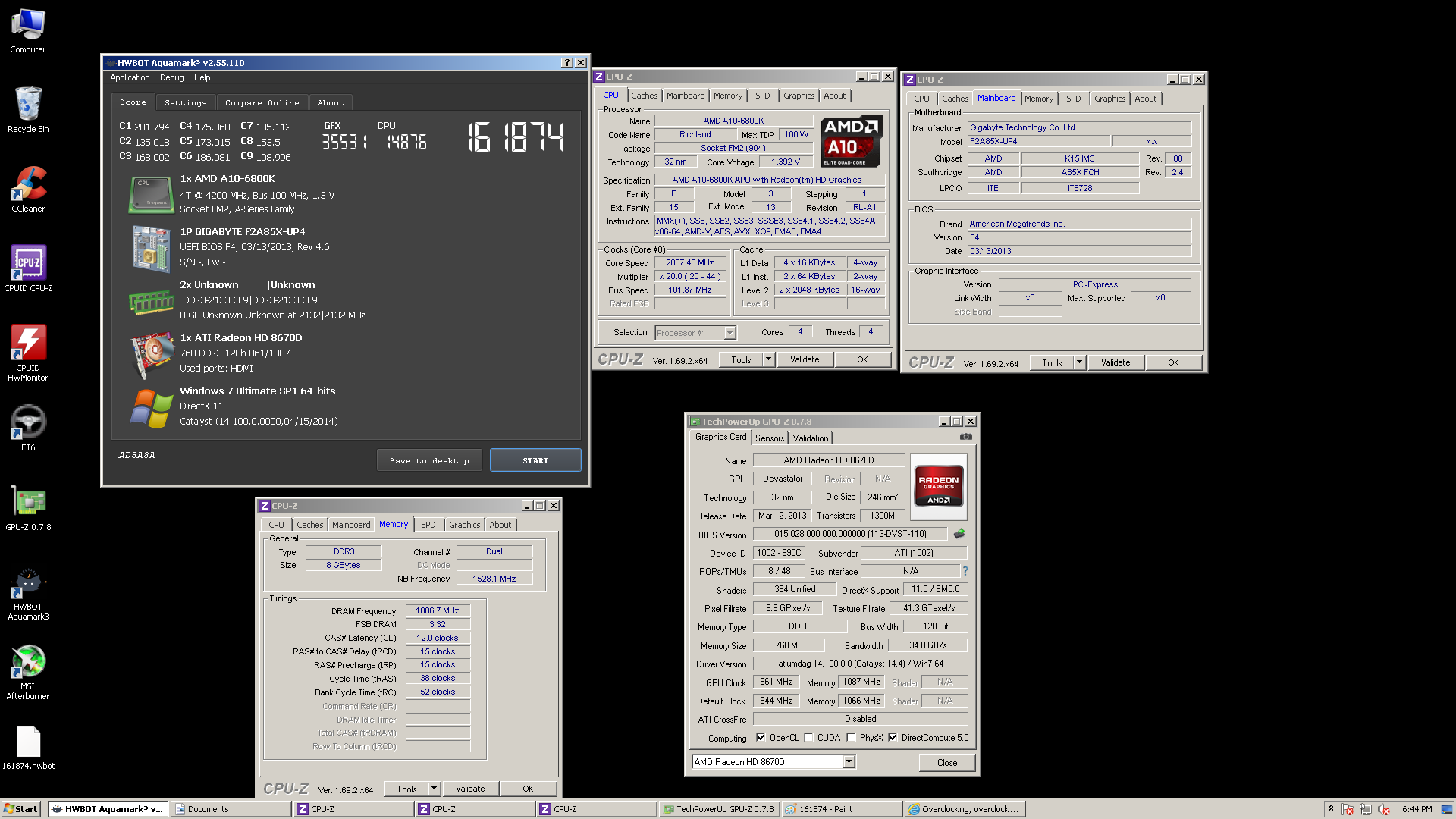Click the GPU-Z Name field AMD Radeon HD 8670D

tap(829, 460)
